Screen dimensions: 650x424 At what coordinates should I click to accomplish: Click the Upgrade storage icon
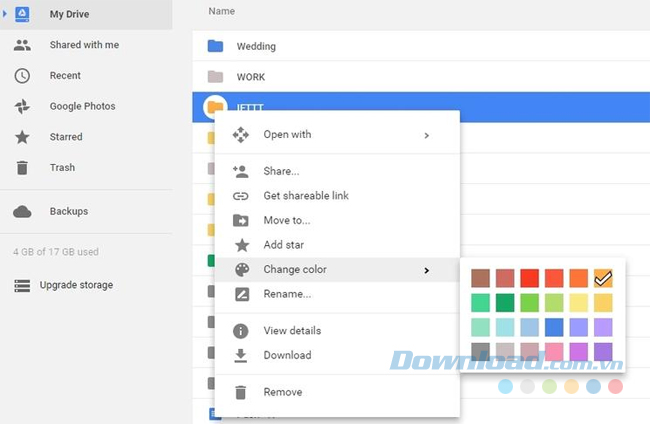tap(22, 286)
